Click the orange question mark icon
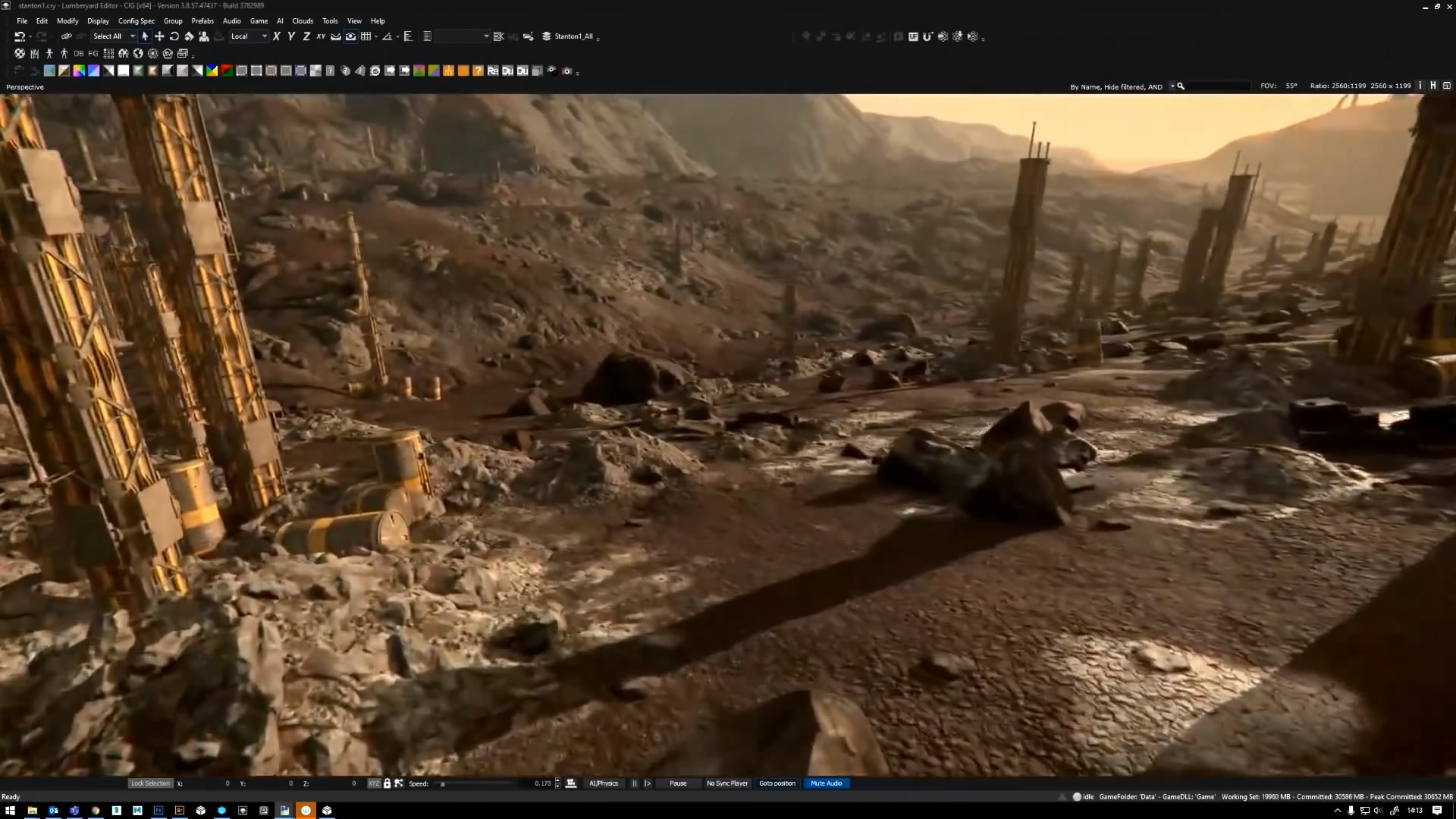Image resolution: width=1456 pixels, height=819 pixels. 478,71
